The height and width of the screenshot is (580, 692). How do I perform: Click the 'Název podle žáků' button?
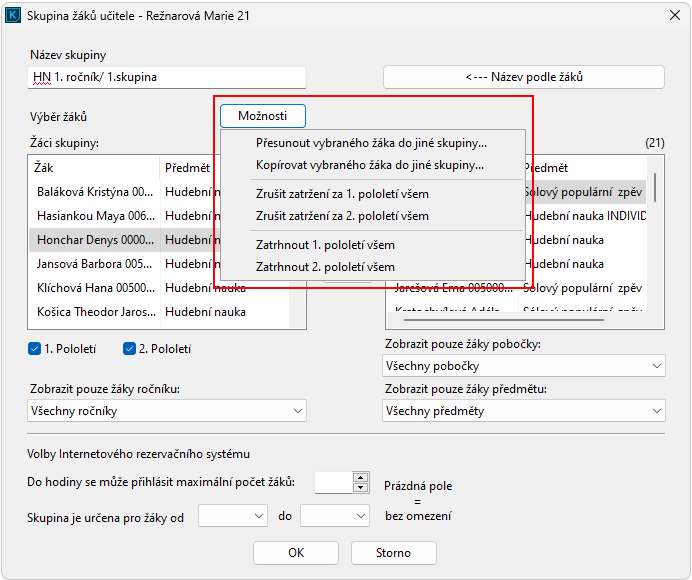click(x=523, y=77)
